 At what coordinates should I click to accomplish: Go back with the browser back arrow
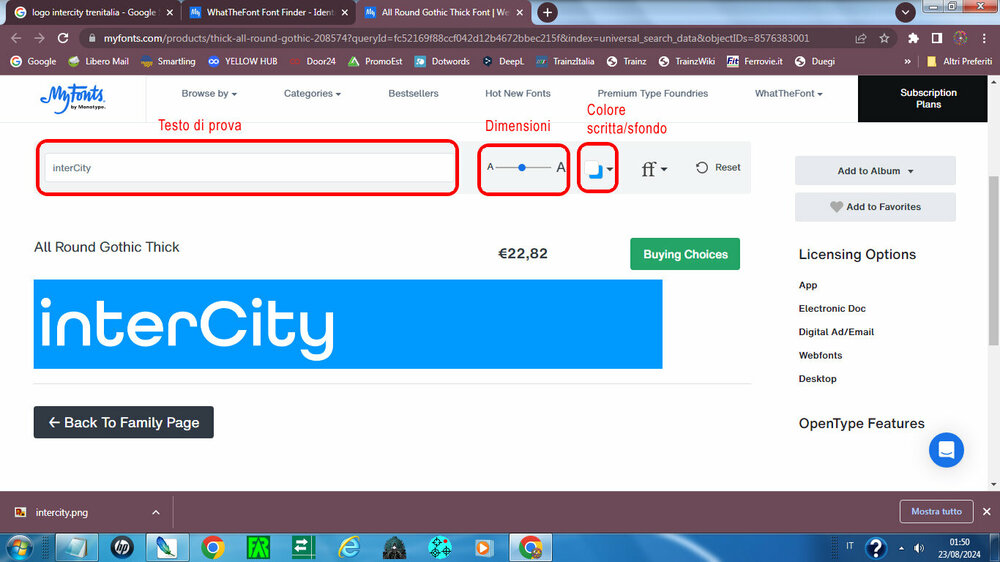(16, 38)
